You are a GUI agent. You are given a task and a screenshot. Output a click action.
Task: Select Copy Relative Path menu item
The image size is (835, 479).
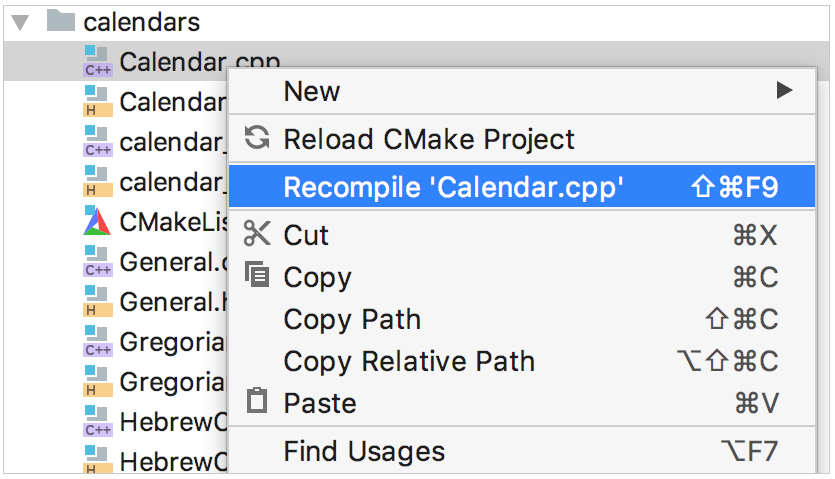pyautogui.click(x=522, y=361)
